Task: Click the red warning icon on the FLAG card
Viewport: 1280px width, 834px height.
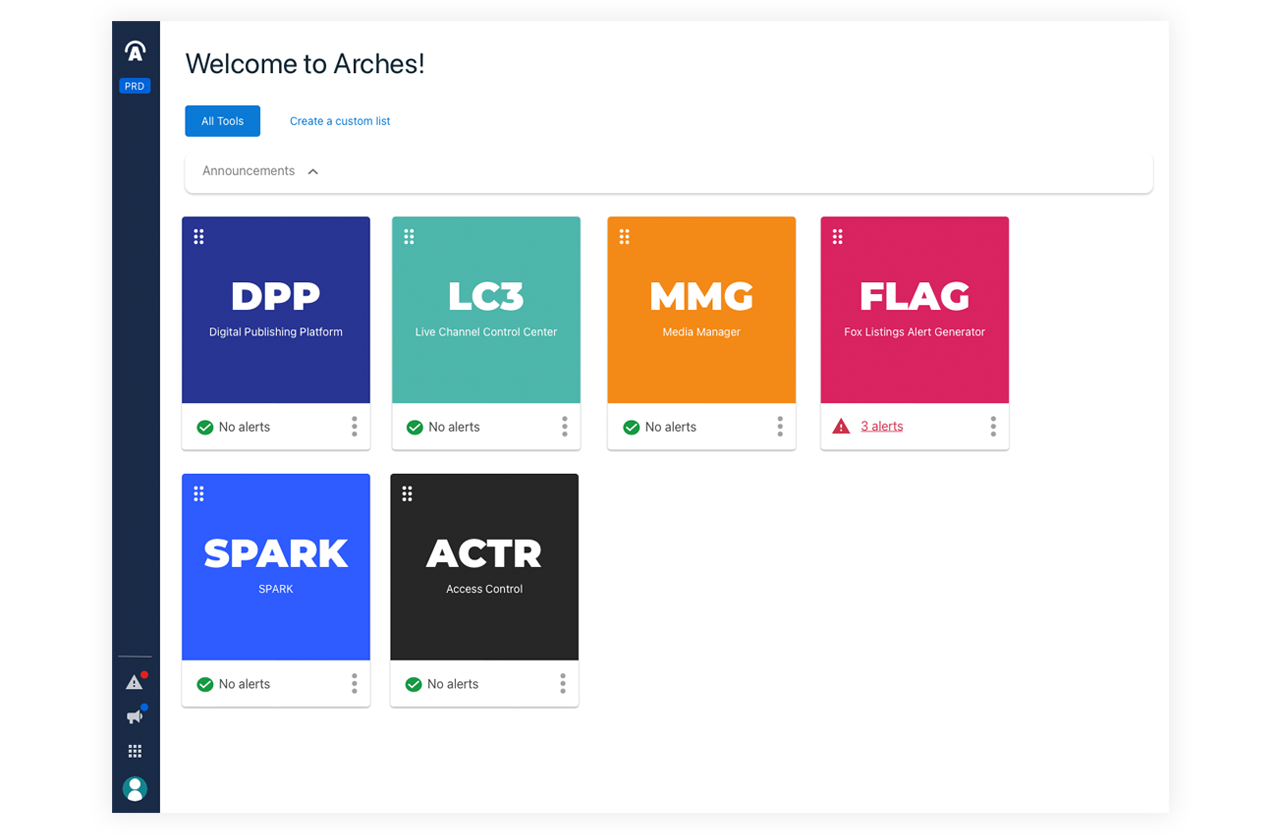Action: tap(841, 427)
